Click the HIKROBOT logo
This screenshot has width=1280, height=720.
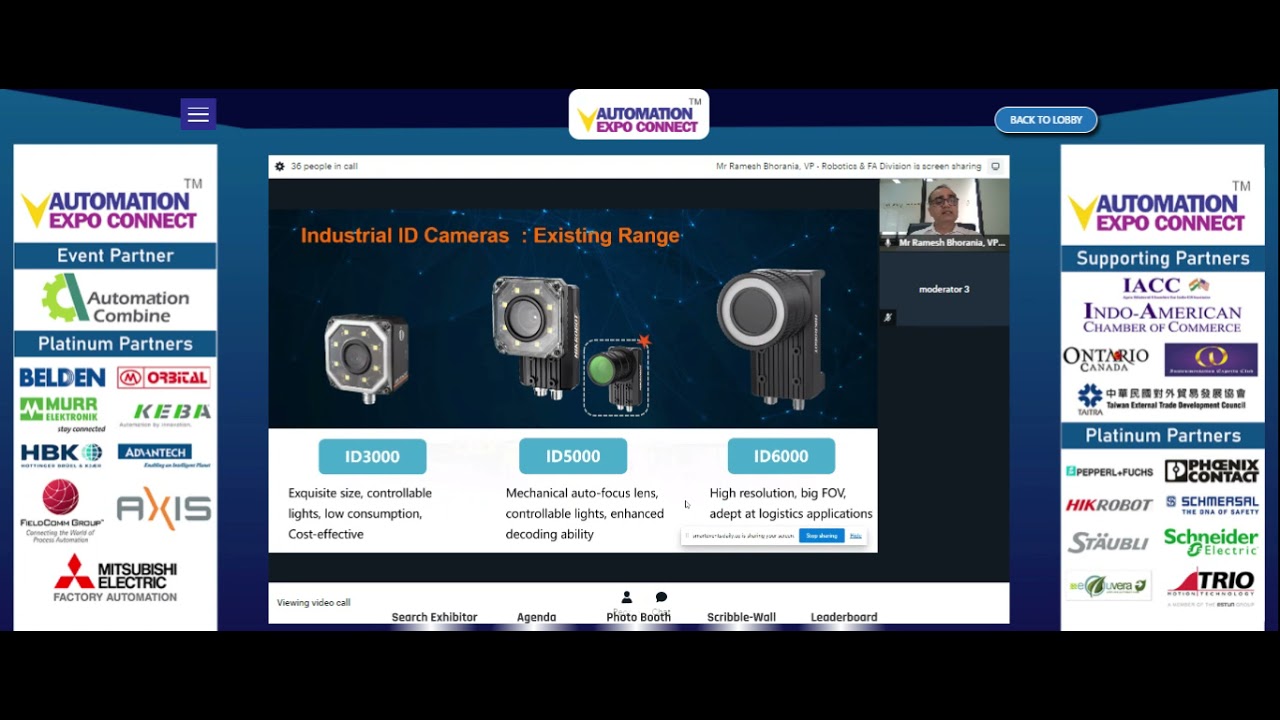pos(1109,505)
